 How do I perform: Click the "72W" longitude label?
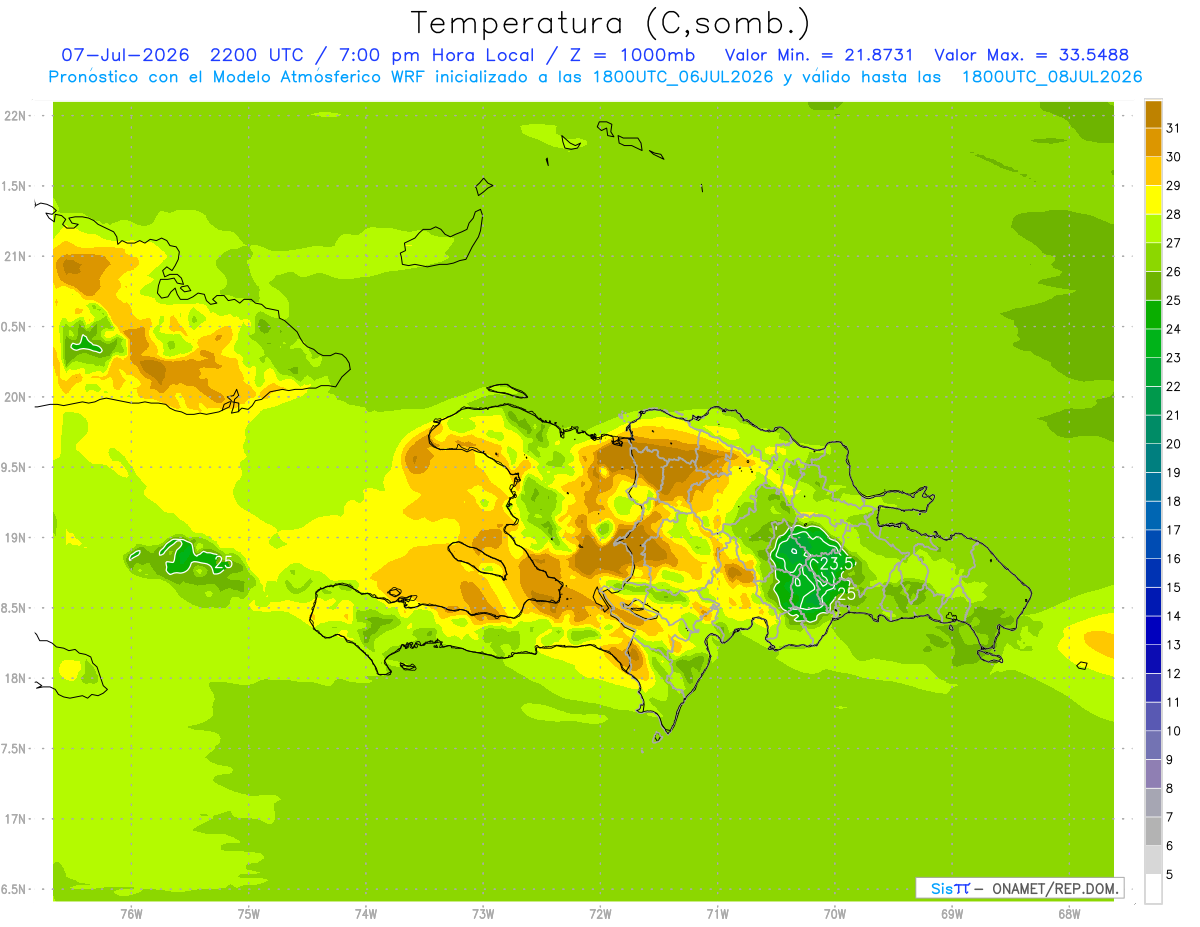click(x=600, y=913)
